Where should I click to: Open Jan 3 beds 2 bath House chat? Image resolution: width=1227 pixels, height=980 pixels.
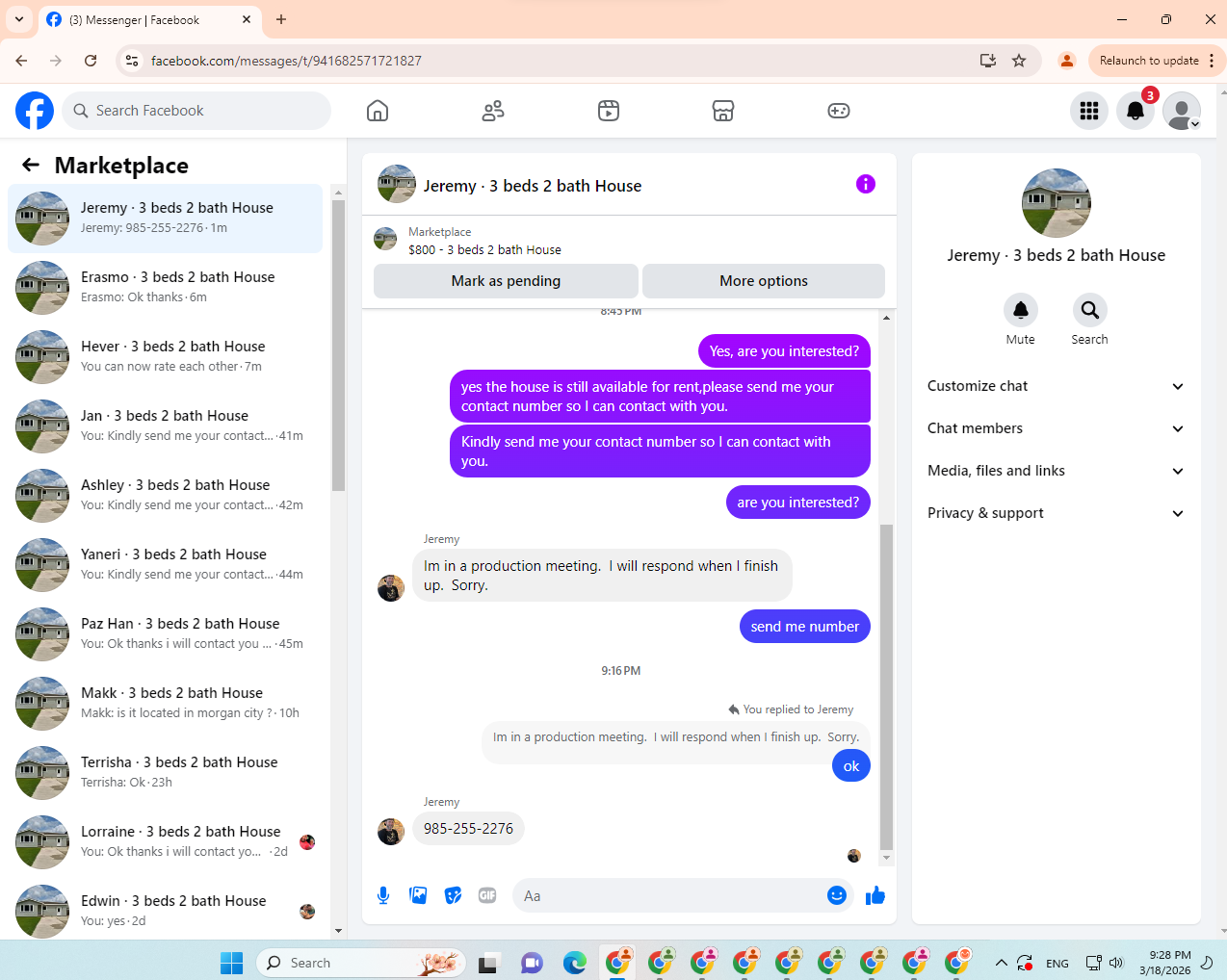166,426
